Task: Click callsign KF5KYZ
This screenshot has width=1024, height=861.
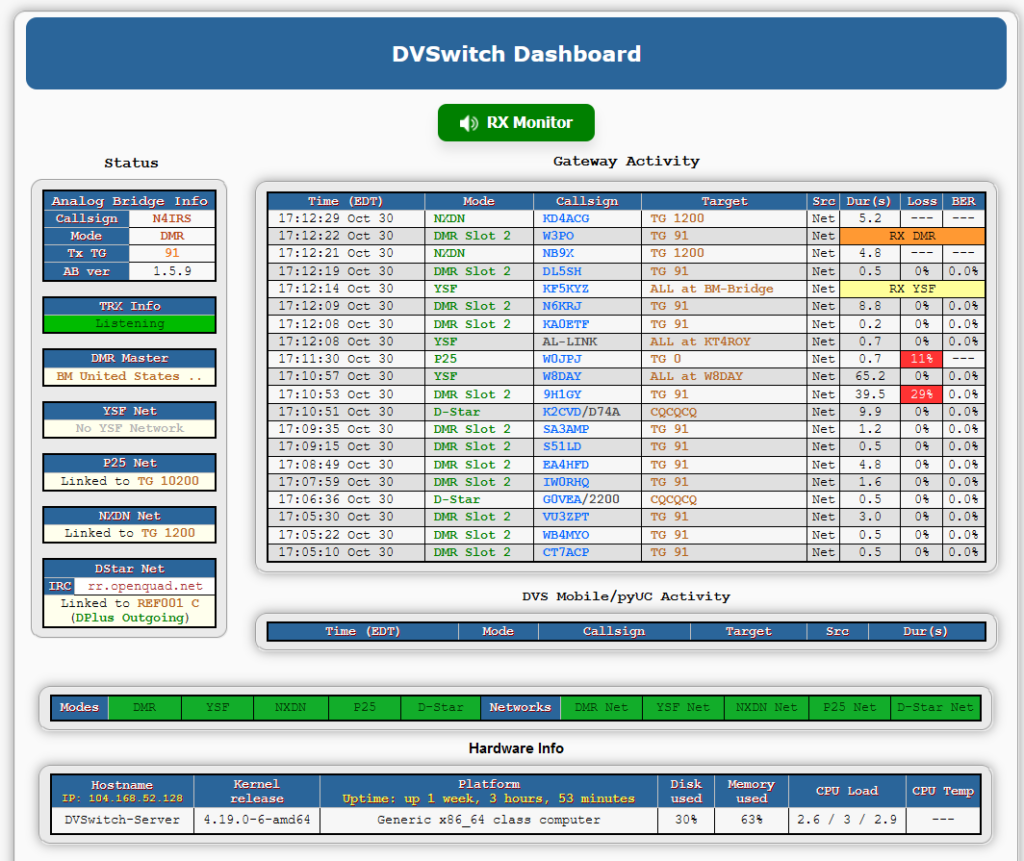Action: pos(566,289)
